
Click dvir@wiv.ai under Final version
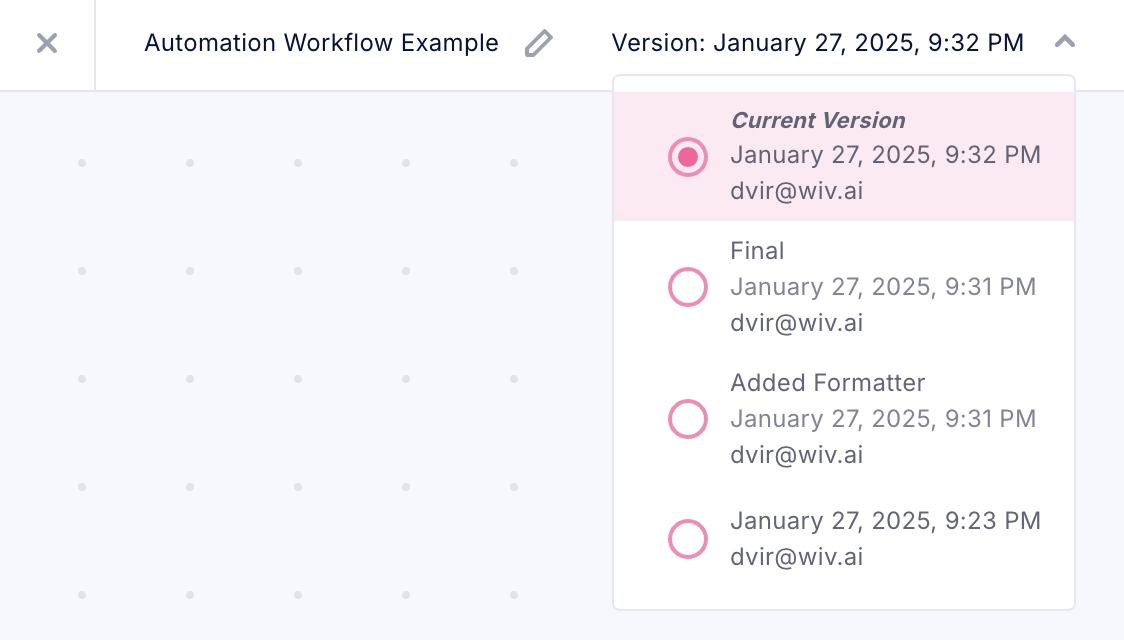796,323
